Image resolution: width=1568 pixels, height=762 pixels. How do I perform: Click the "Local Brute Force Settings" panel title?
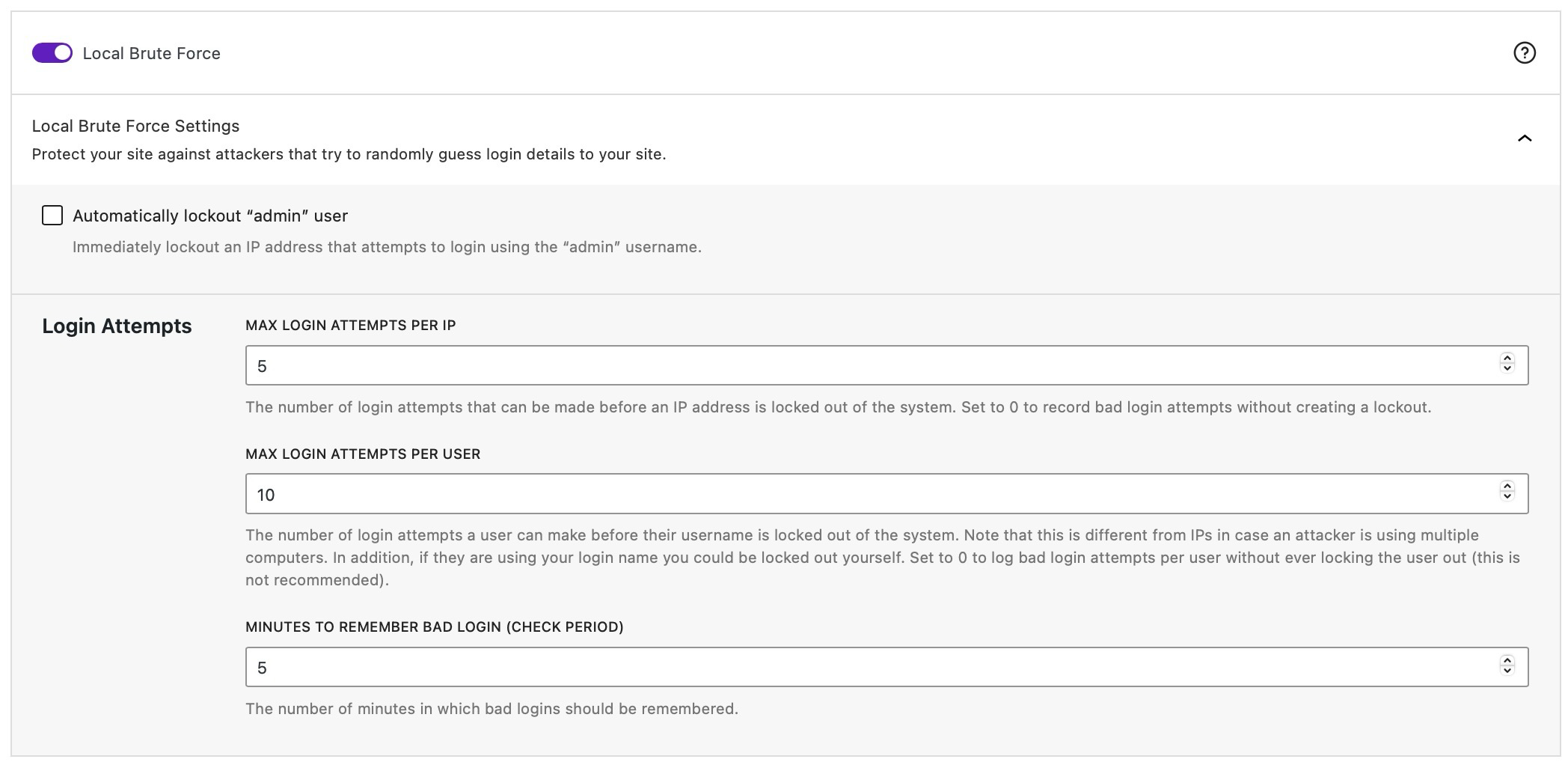tap(135, 126)
